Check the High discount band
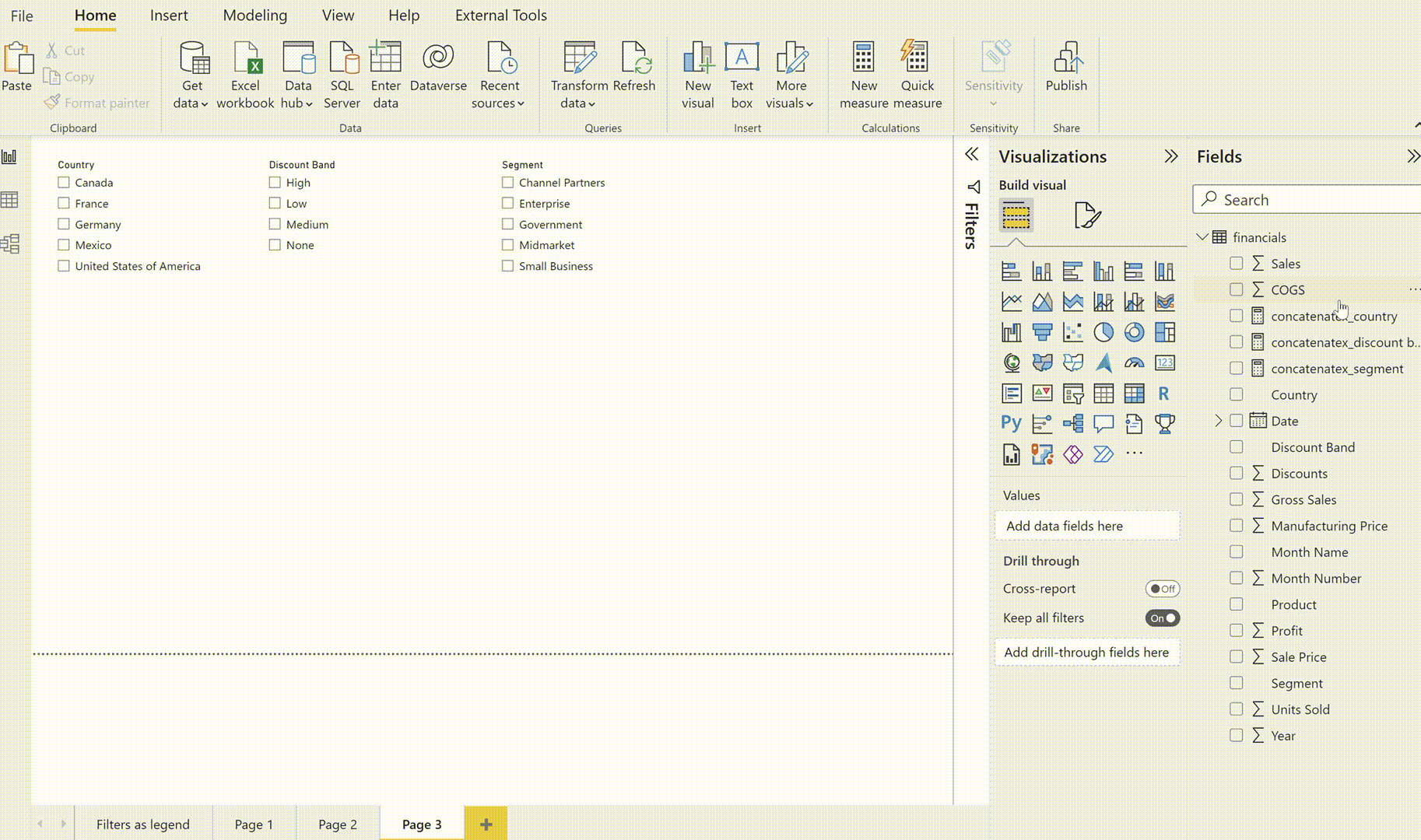1421x840 pixels. [x=275, y=183]
